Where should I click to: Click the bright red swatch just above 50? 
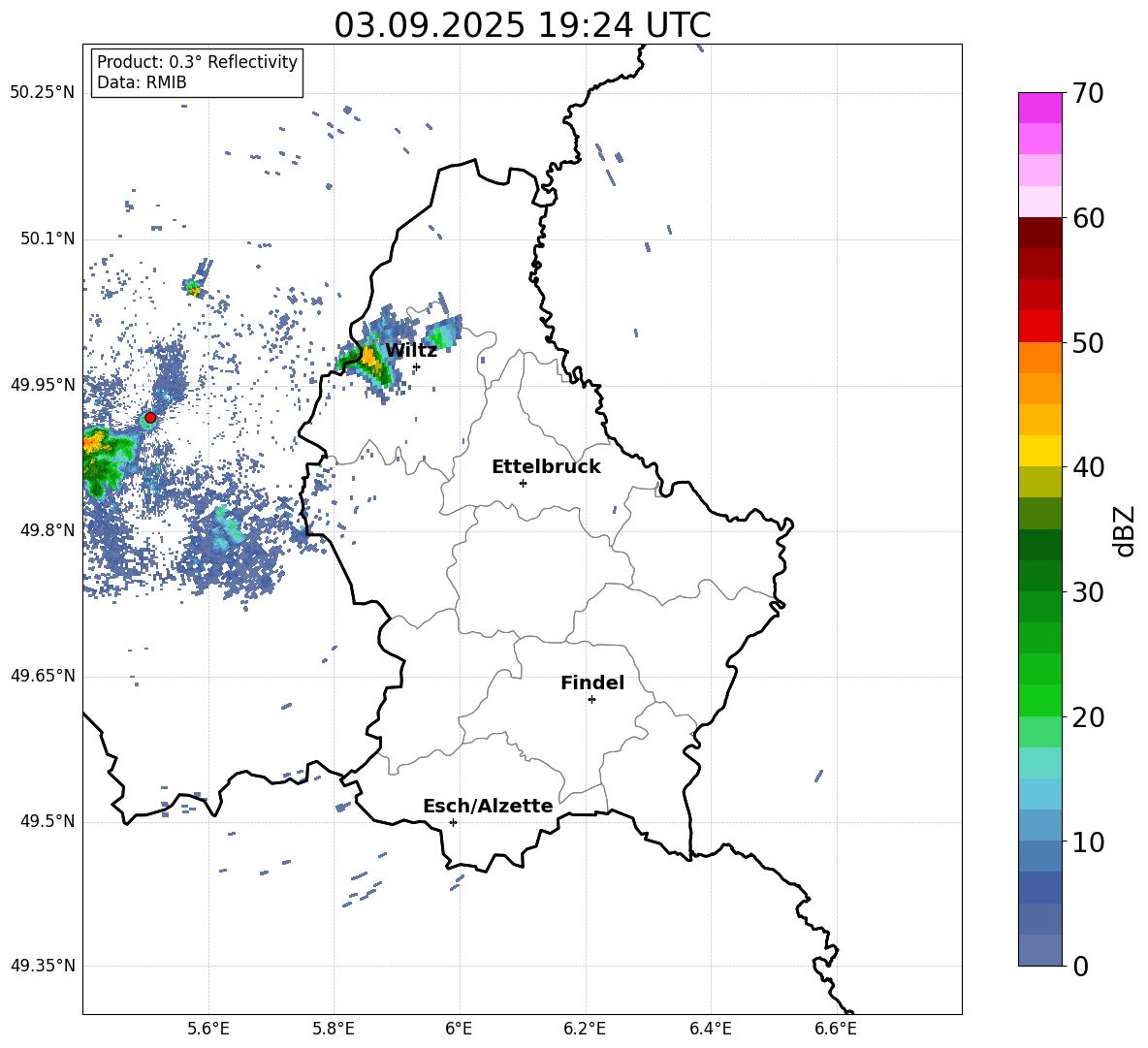pos(1040,327)
